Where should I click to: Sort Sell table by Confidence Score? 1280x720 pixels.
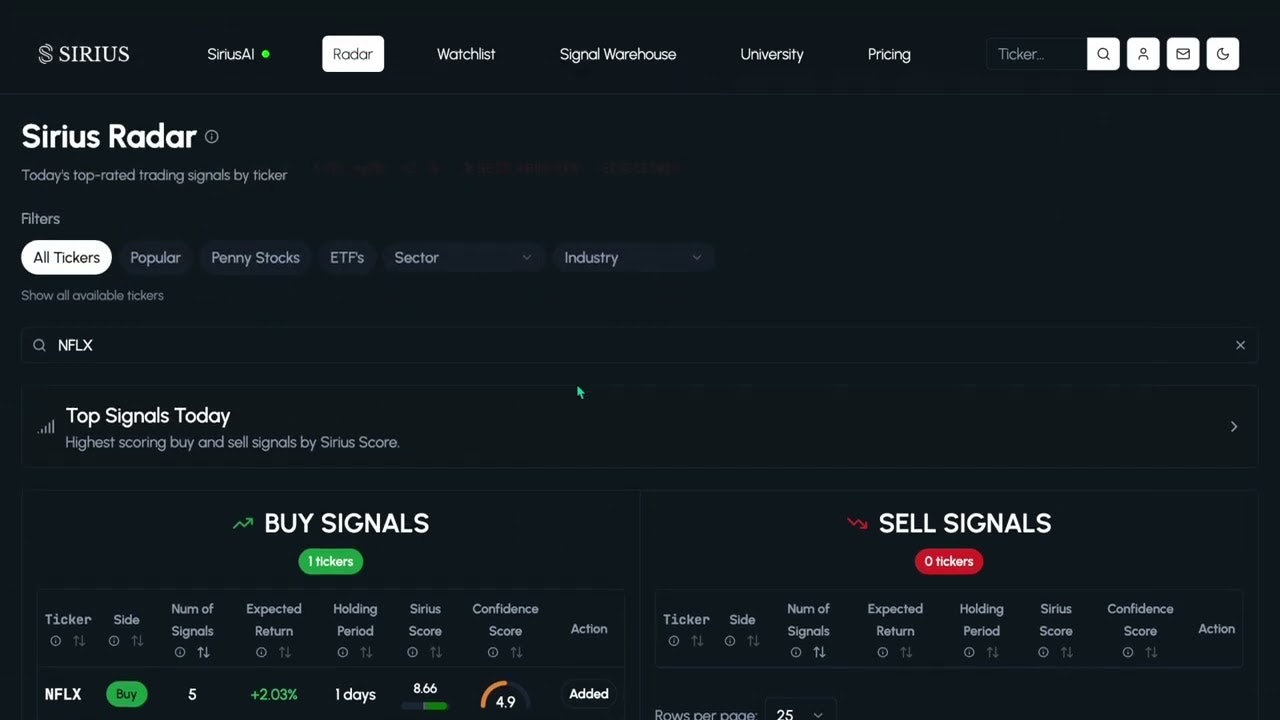point(1152,652)
